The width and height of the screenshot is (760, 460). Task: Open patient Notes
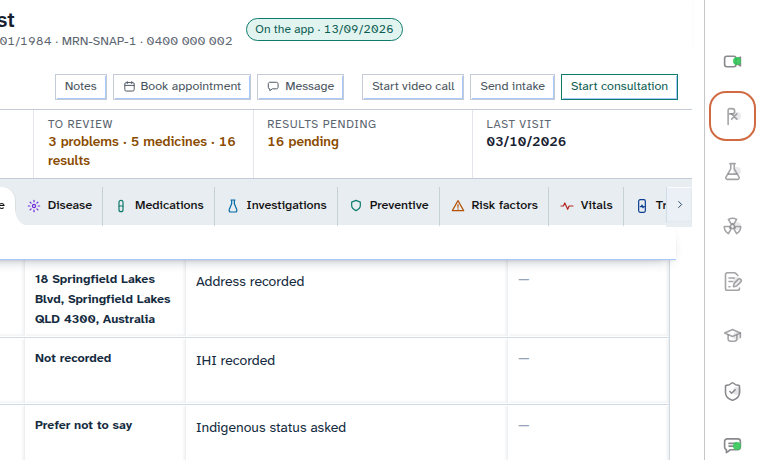click(80, 87)
